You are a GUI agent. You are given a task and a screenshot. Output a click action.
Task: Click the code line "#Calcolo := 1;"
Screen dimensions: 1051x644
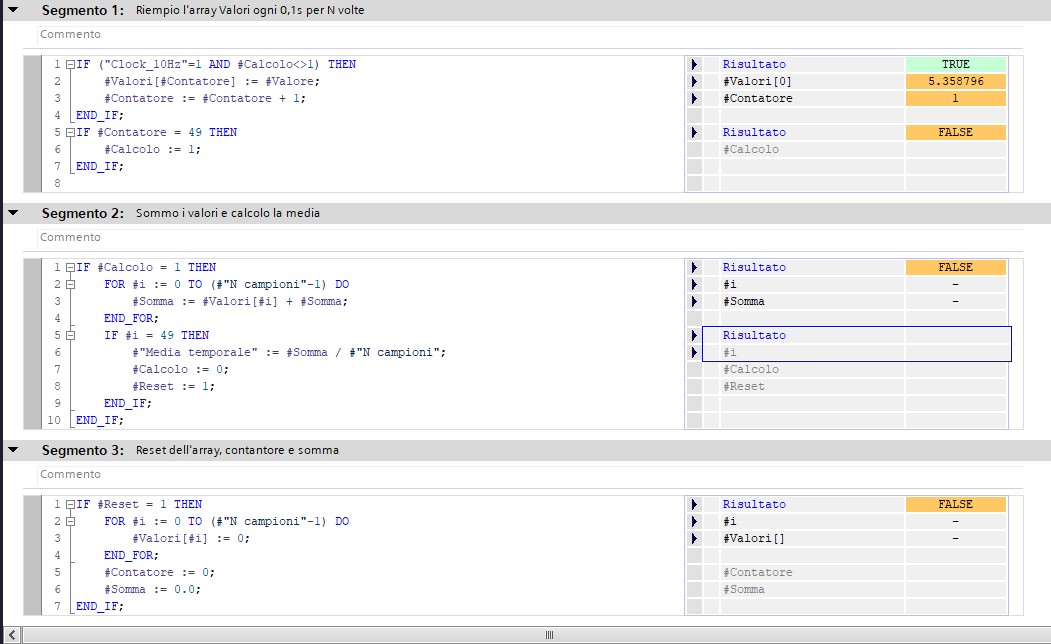pos(152,149)
